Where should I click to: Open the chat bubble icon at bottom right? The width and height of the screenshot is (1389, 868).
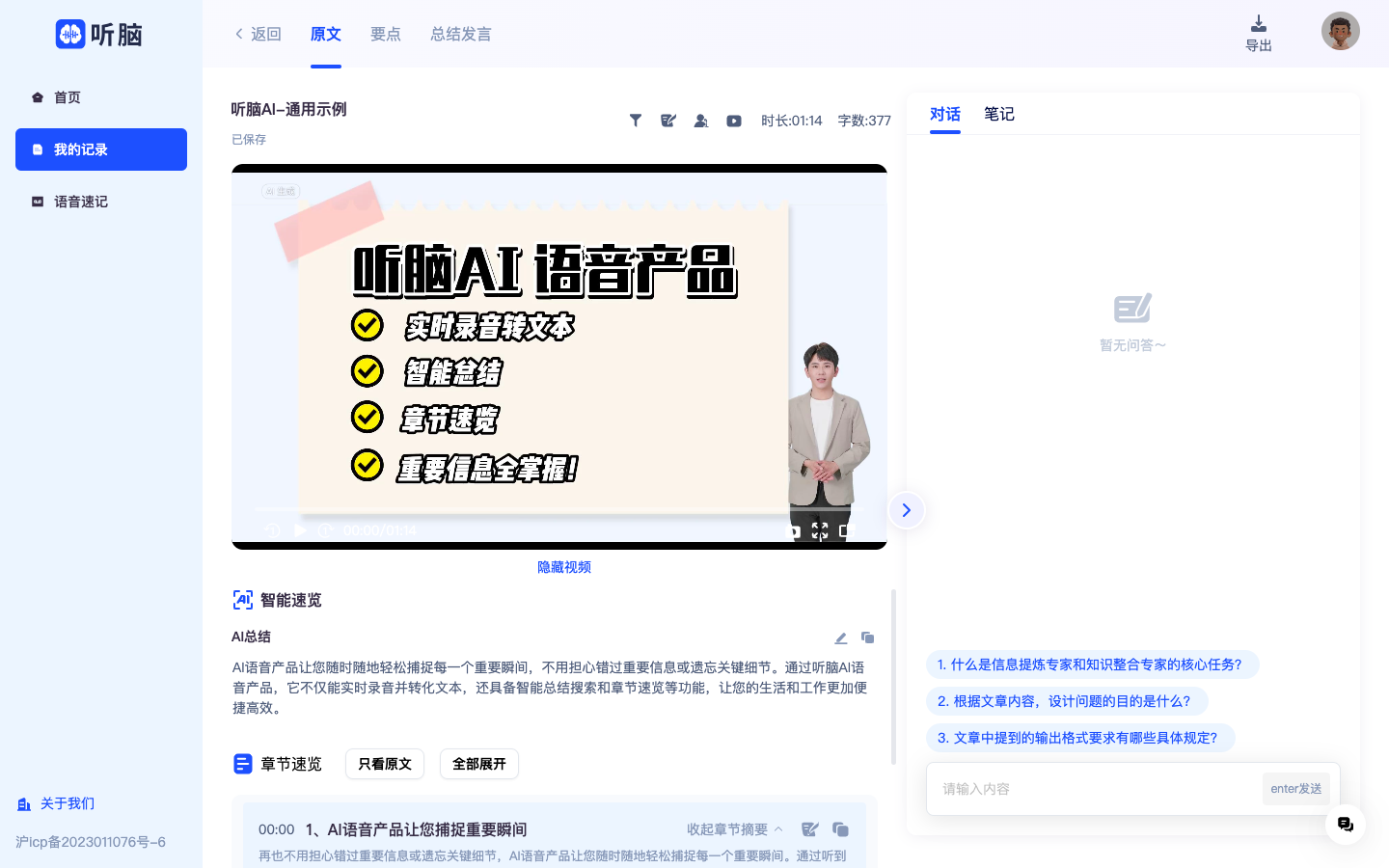[1345, 825]
